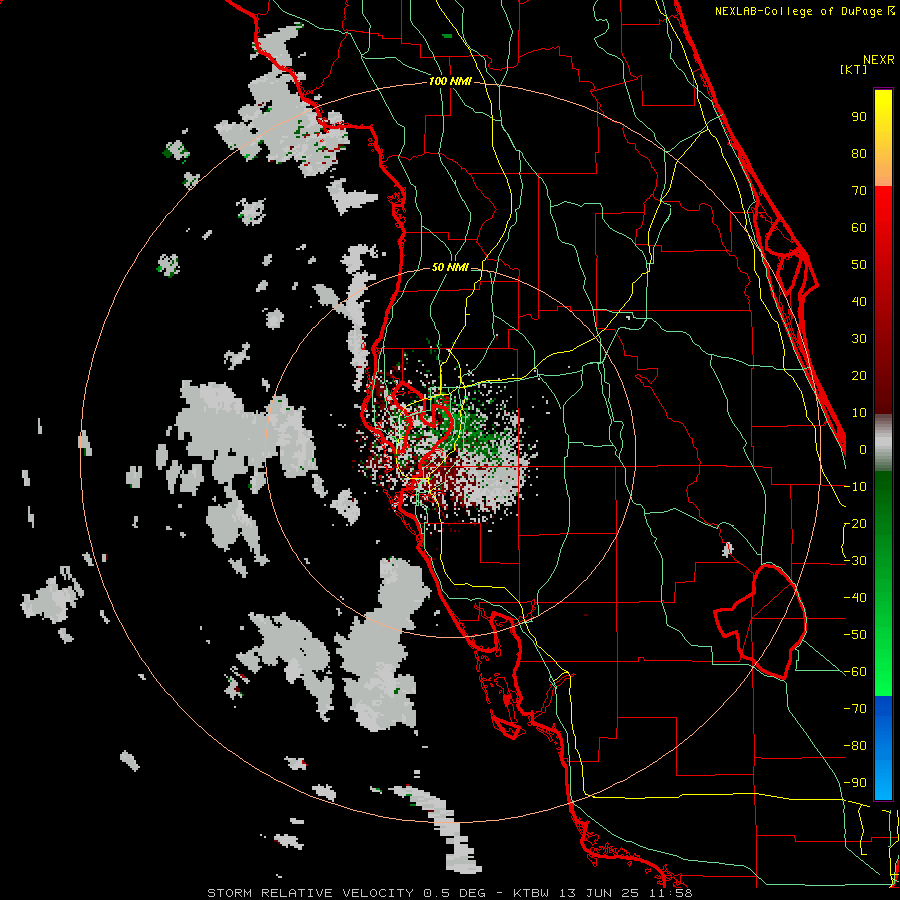
Task: Click the 0 value on velocity scale
Action: pyautogui.click(x=863, y=450)
